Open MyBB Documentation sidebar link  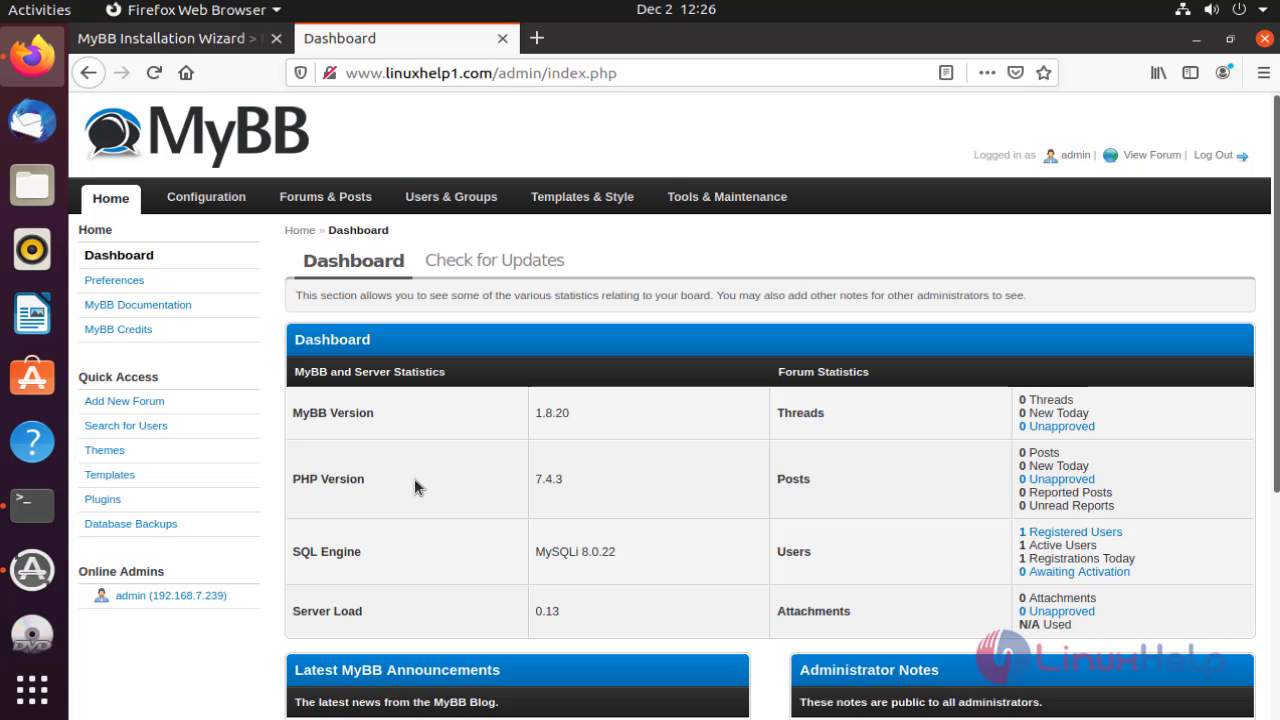tap(138, 305)
